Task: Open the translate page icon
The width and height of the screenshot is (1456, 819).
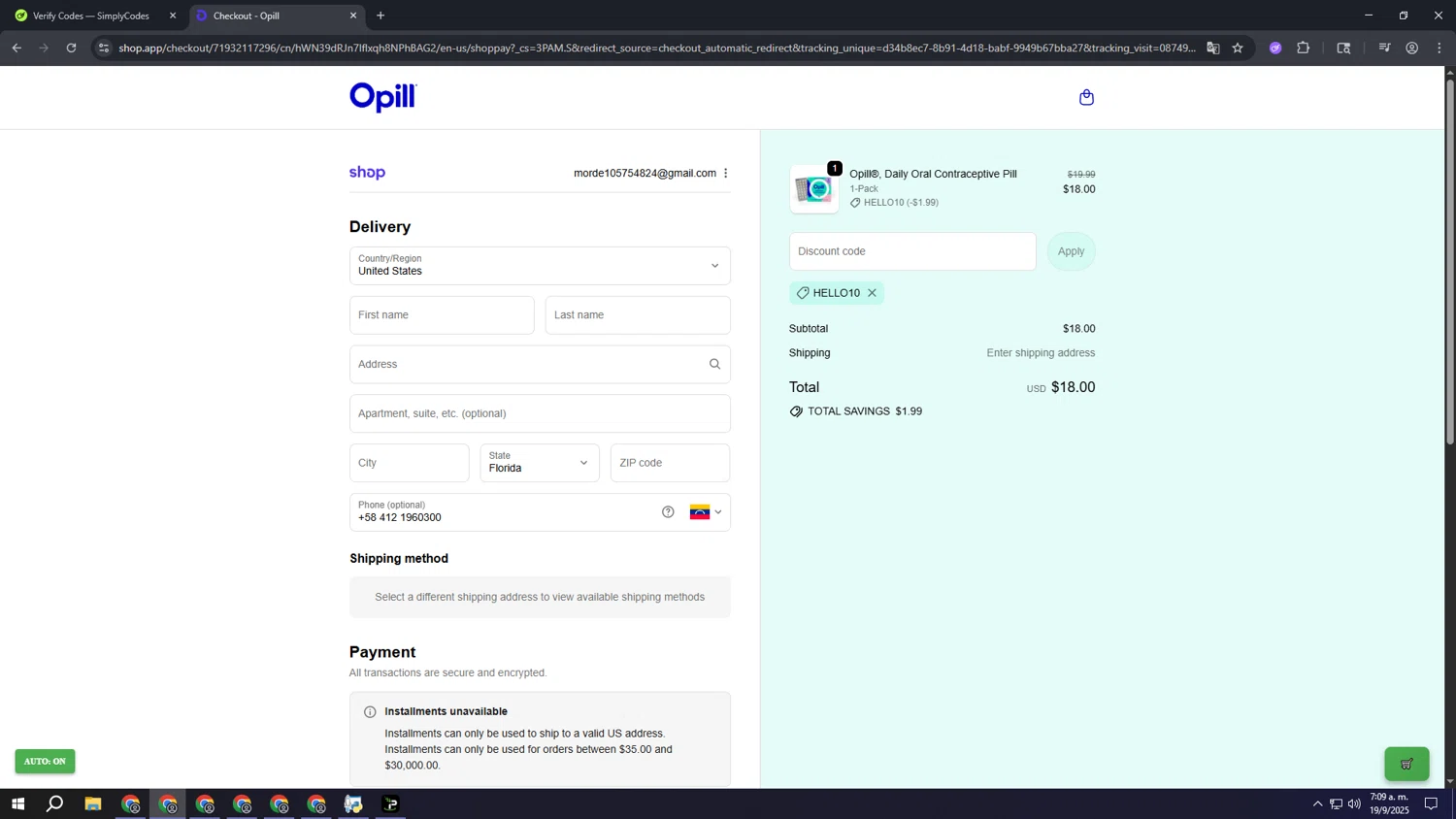Action: [x=1213, y=48]
